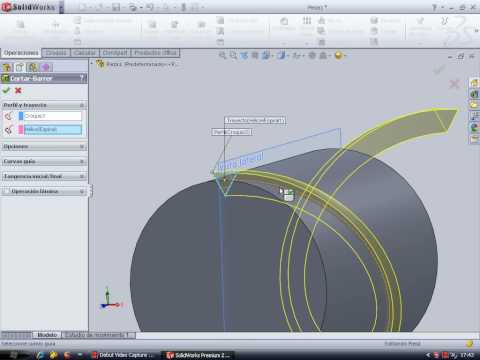
Task: Click the Editando Pieza status text
Action: pyautogui.click(x=402, y=343)
